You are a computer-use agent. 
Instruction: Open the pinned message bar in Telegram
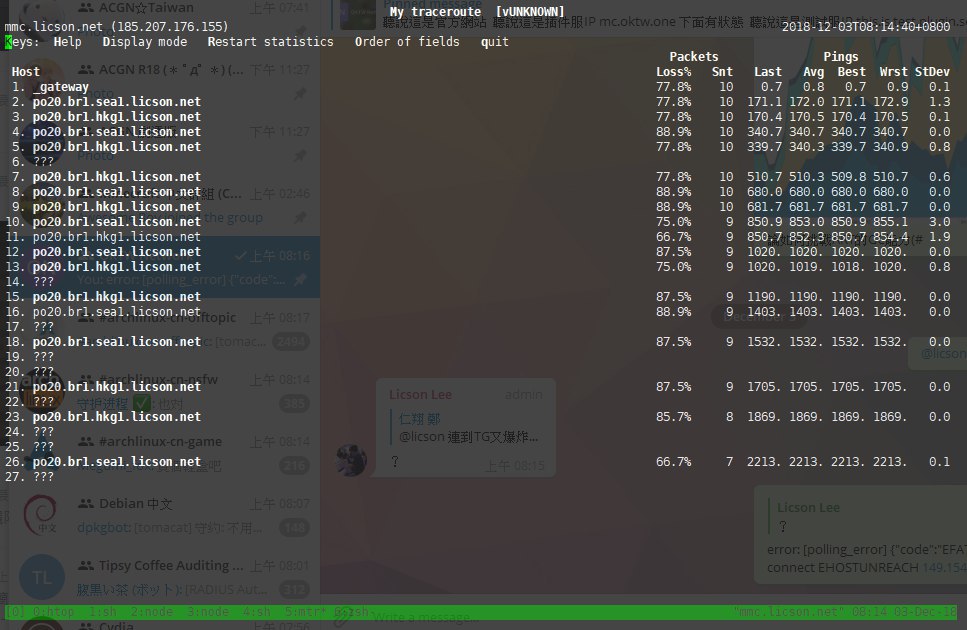click(643, 15)
